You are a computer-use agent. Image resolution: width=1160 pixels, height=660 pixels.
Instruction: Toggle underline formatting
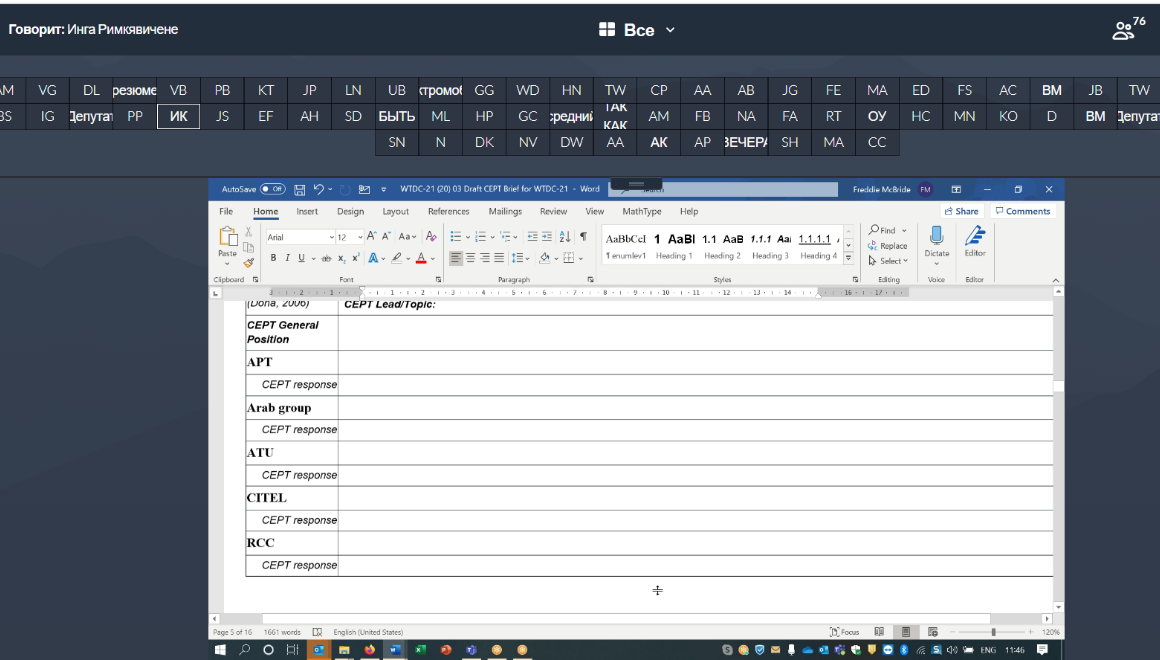tap(301, 258)
